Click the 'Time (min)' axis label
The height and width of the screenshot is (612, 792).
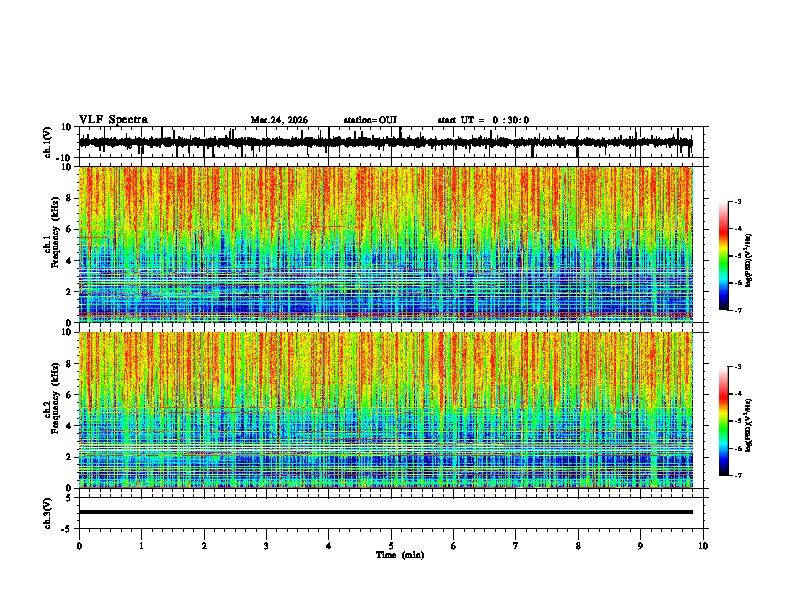coord(400,555)
